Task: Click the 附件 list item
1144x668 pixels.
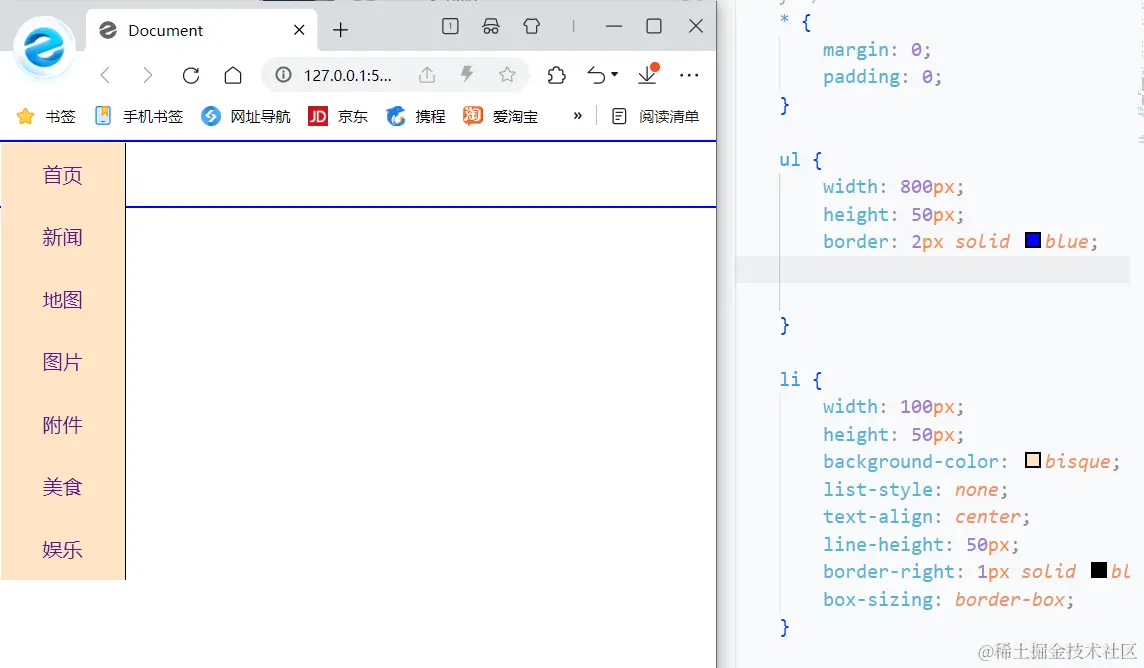Action: coord(63,424)
